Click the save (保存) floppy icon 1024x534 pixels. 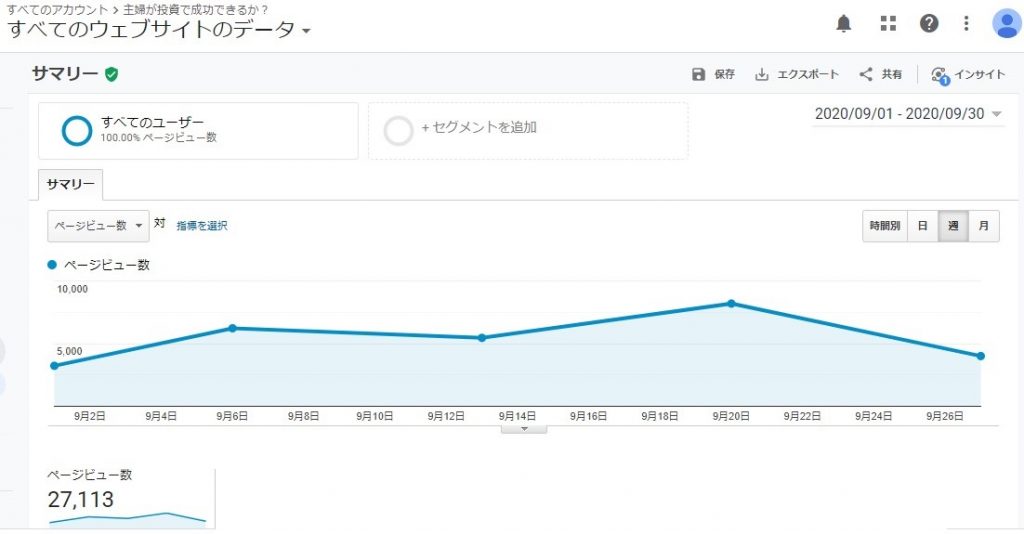[699, 75]
